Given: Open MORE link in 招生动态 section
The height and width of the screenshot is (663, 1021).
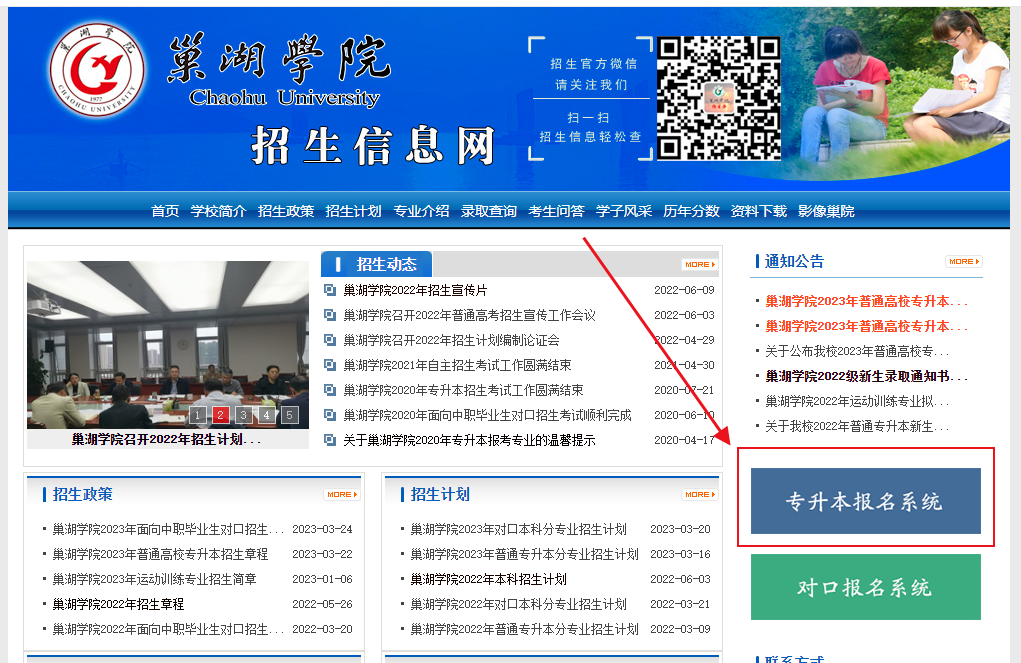Looking at the screenshot, I should [x=699, y=265].
